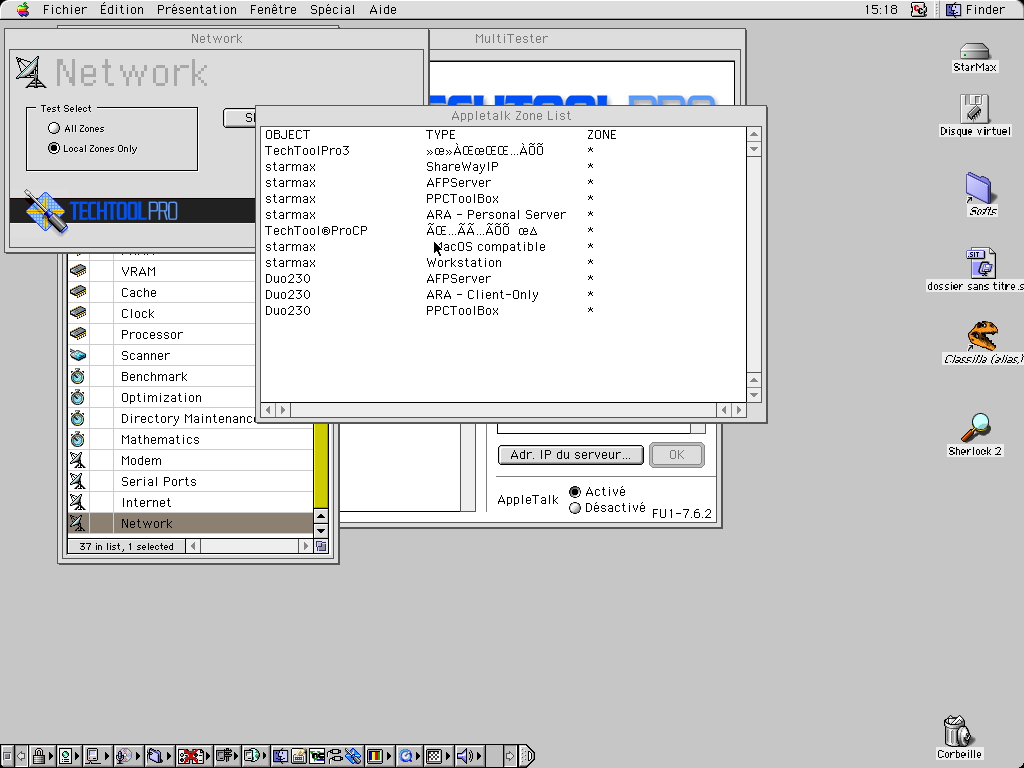1024x768 pixels.
Task: Click the OK button in MultiTester
Action: pyautogui.click(x=677, y=455)
